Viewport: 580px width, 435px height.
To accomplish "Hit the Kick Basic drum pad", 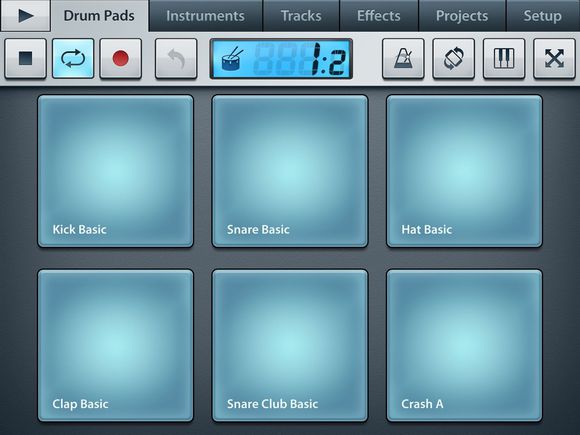I will (x=115, y=171).
